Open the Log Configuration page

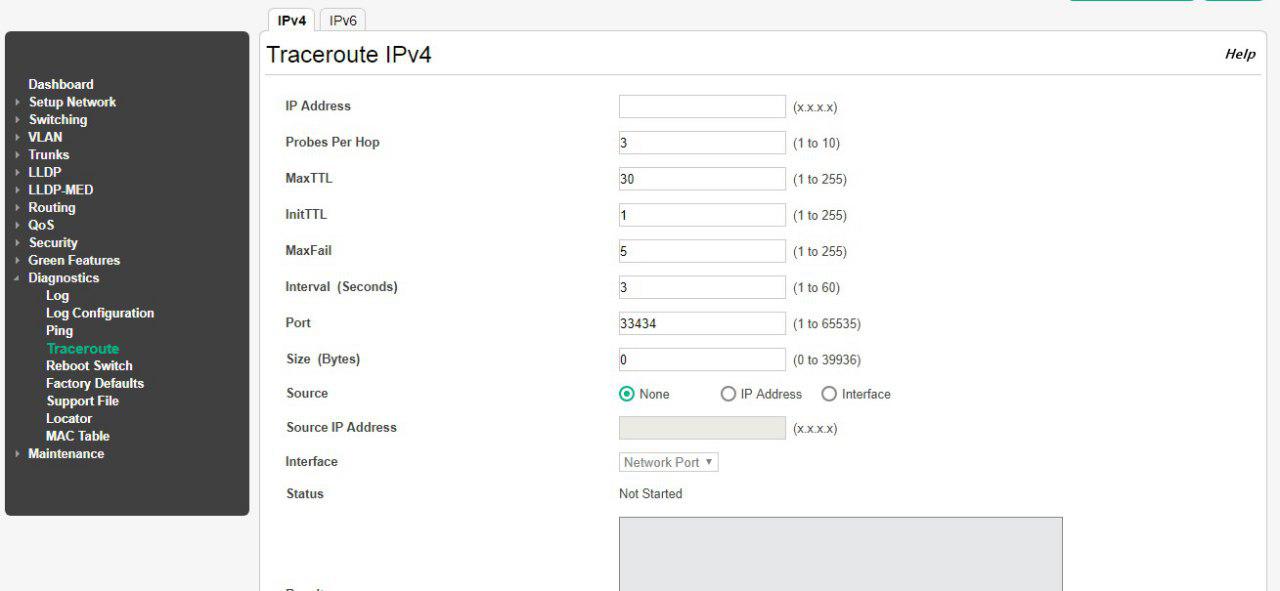click(100, 313)
